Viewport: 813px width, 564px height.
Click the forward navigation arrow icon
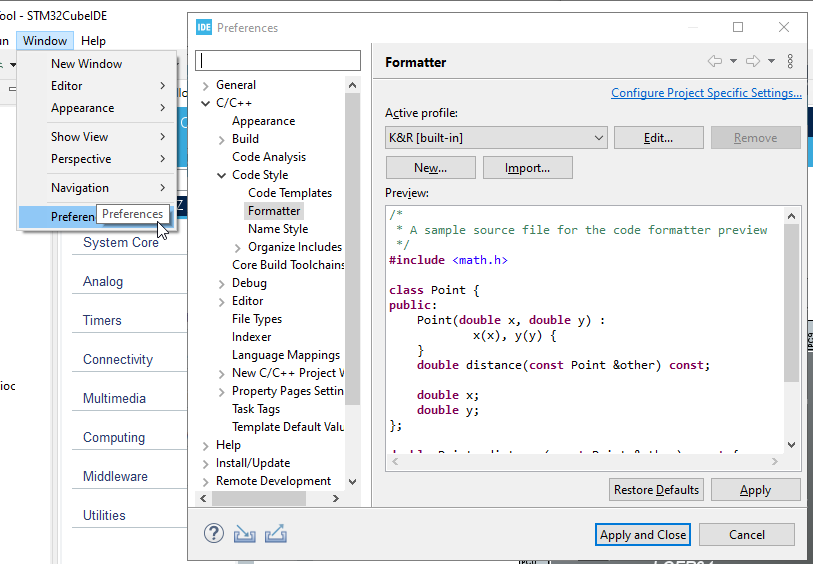753,62
